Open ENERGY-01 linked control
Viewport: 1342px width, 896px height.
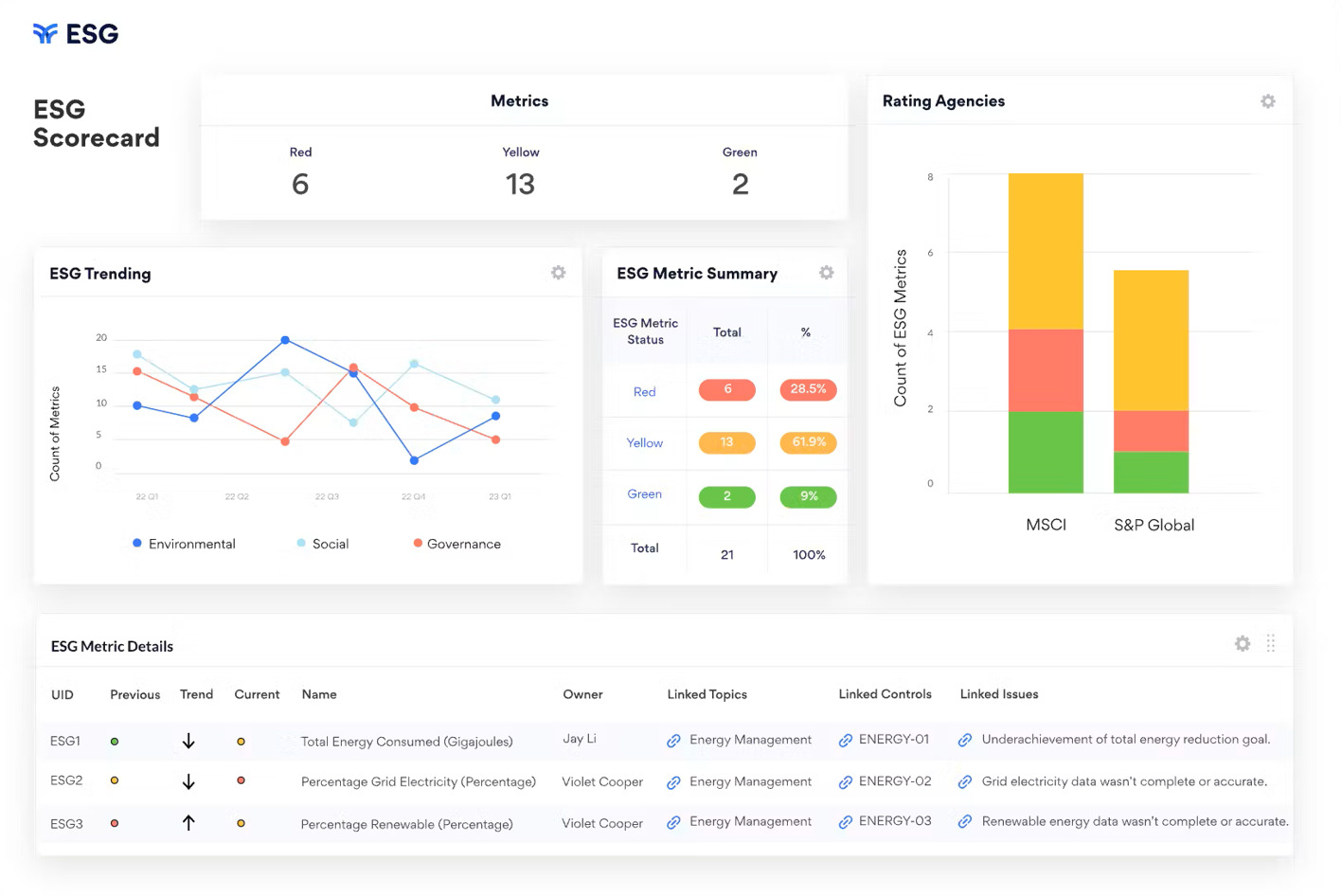coord(894,739)
